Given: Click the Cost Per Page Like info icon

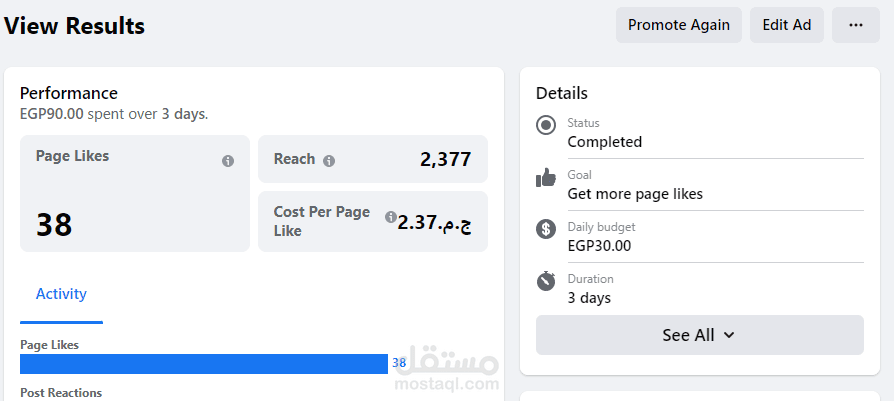Looking at the screenshot, I should [x=391, y=217].
